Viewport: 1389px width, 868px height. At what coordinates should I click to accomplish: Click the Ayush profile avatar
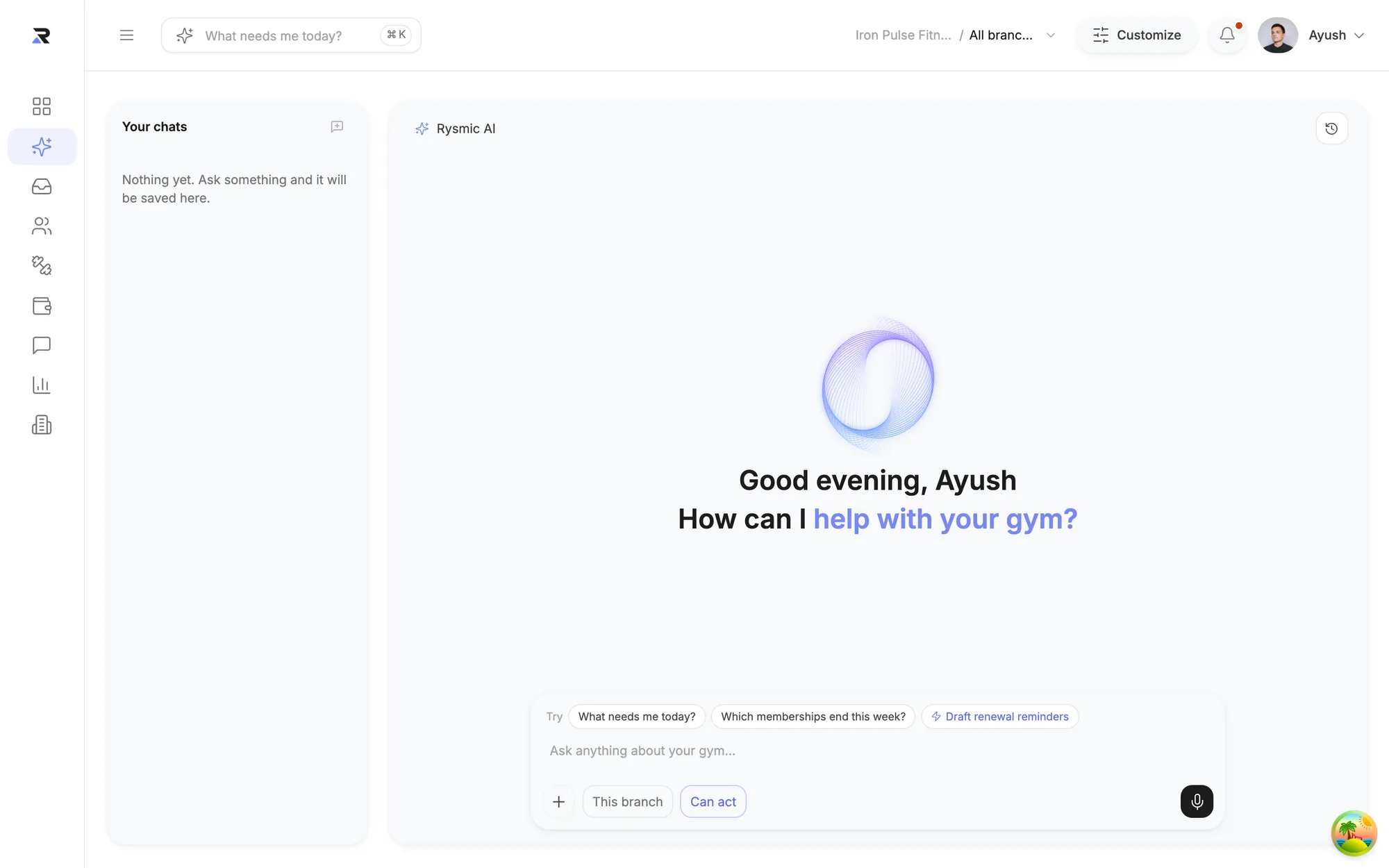coord(1278,35)
